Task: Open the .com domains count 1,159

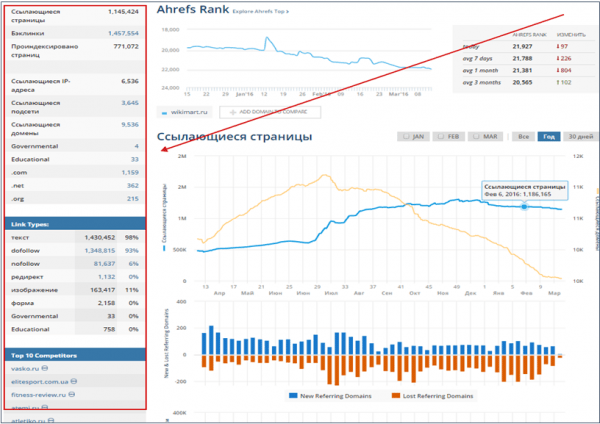Action: (130, 172)
